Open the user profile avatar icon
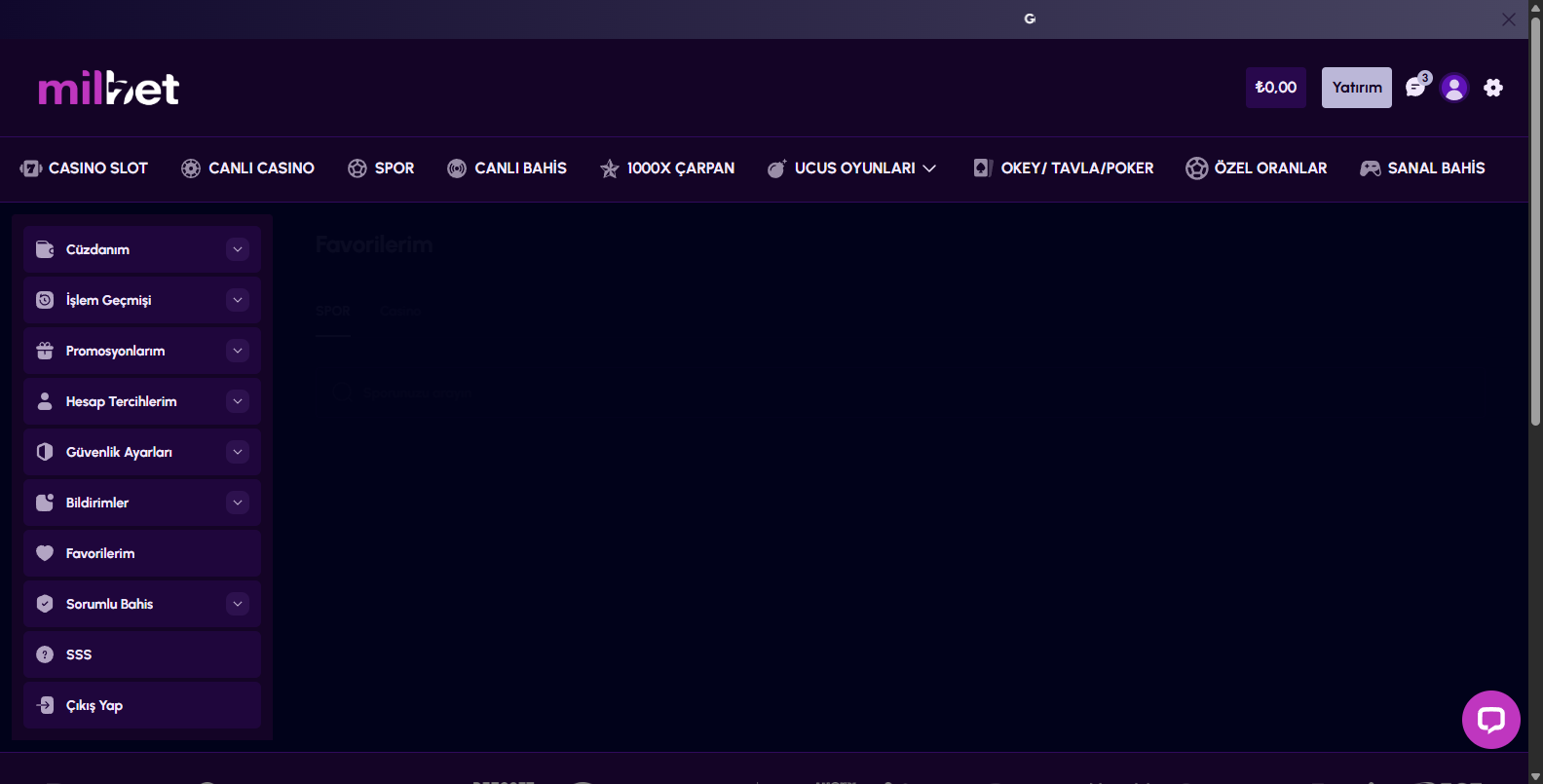The image size is (1543, 784). (x=1454, y=88)
